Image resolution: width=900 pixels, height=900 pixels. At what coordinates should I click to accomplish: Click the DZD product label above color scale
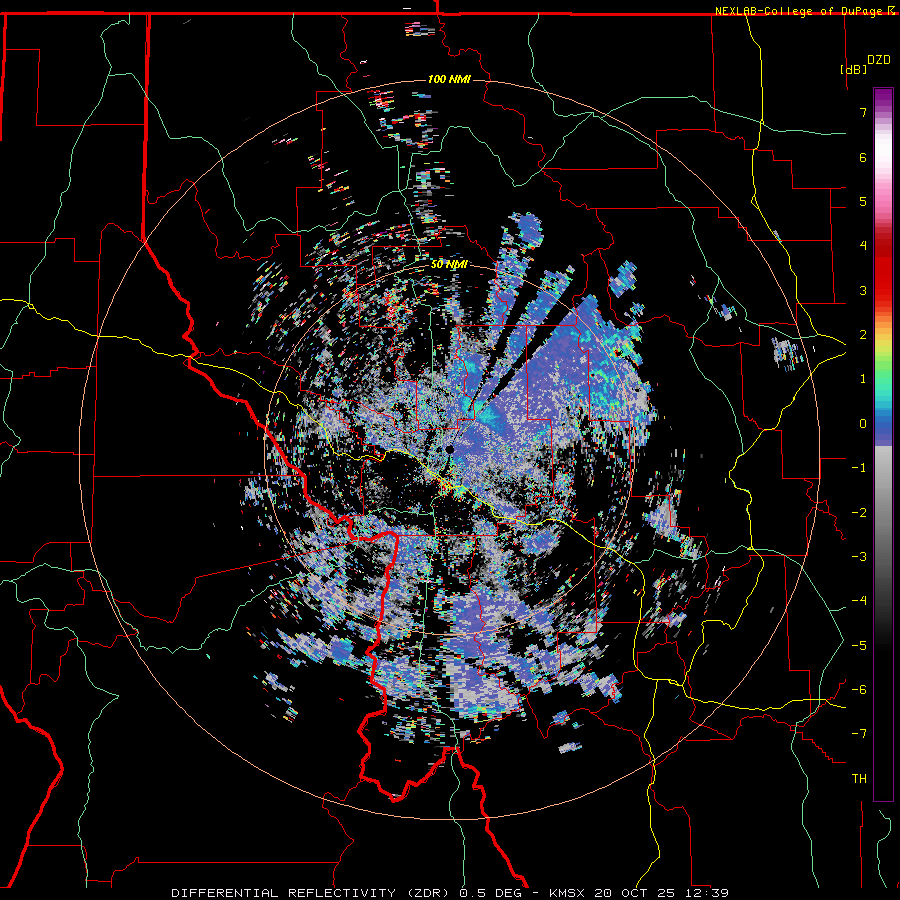878,60
